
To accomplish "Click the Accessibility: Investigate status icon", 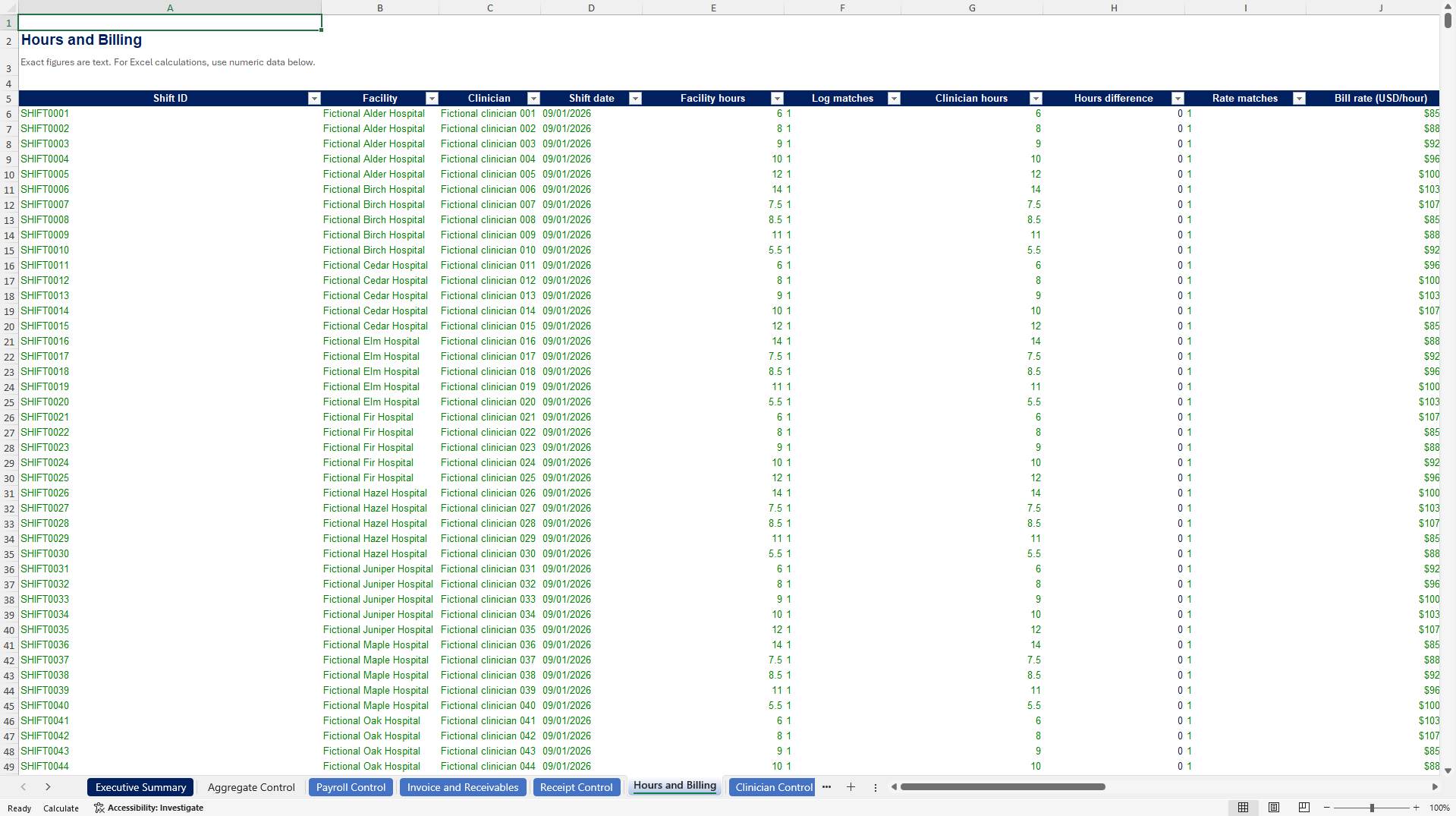I will point(149,808).
